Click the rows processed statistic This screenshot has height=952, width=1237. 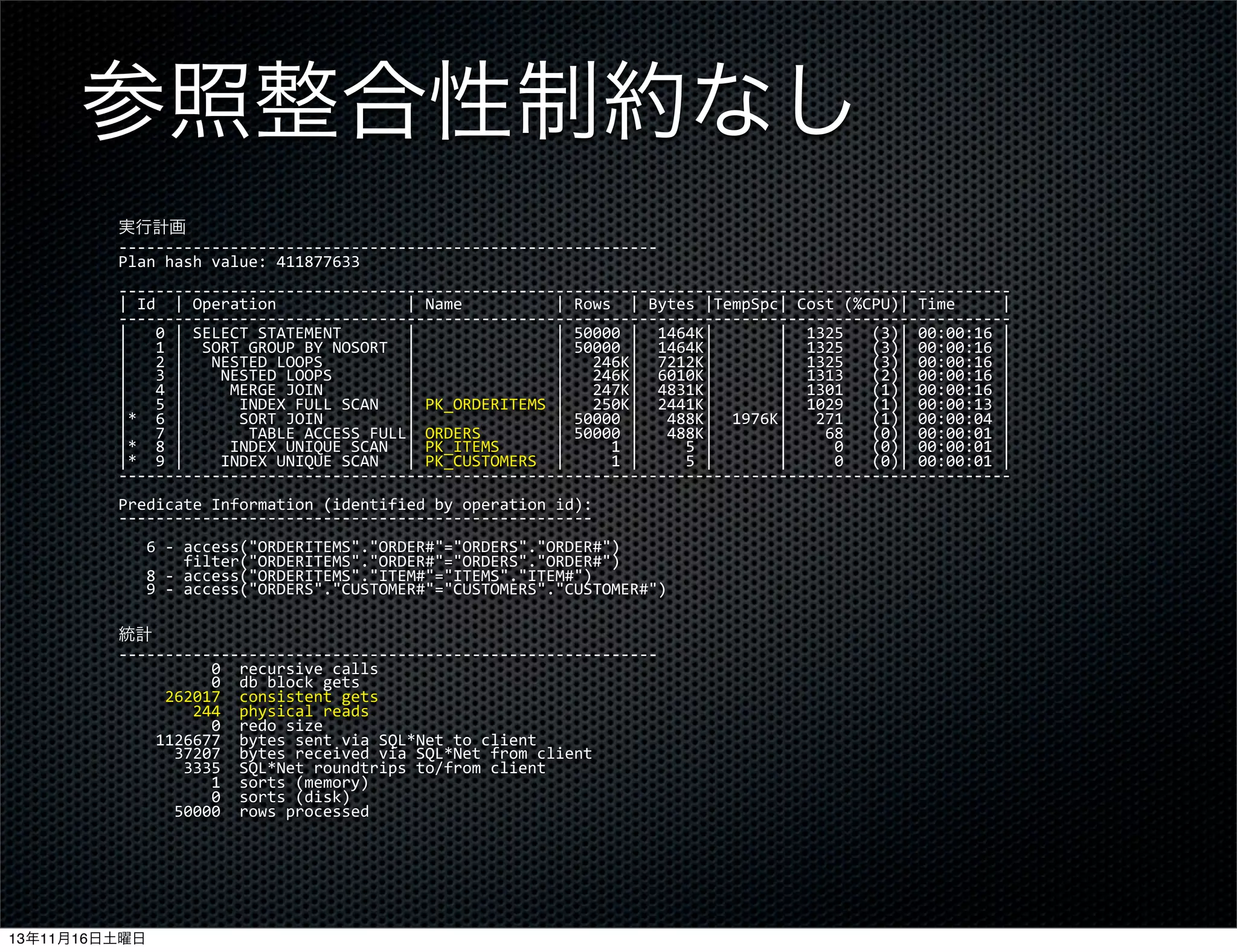[272, 811]
